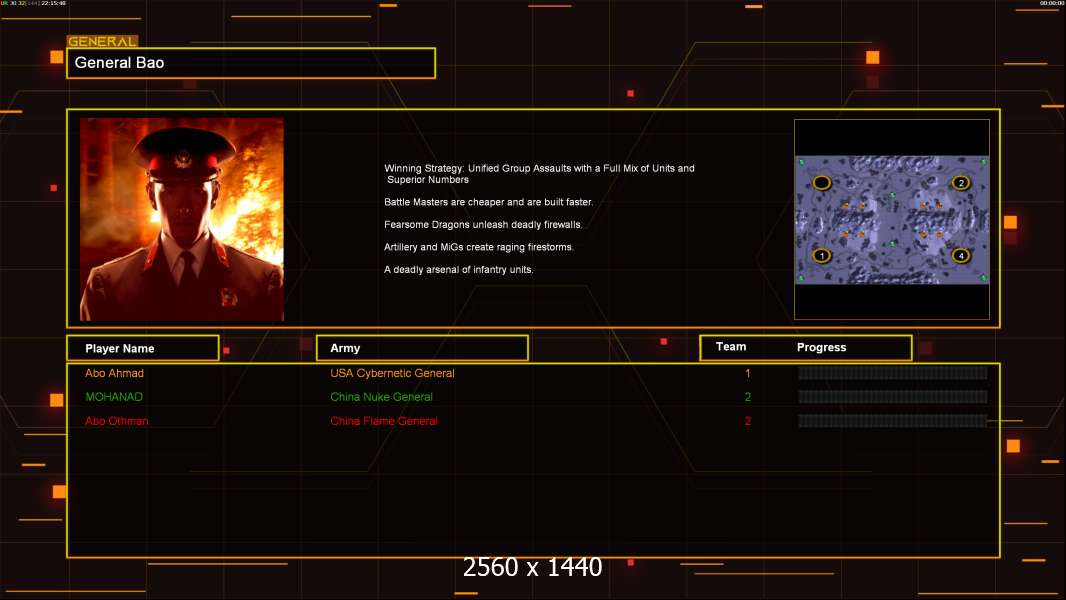Click team number 1 for Abo Ahmad
This screenshot has height=600, width=1066.
tap(747, 373)
